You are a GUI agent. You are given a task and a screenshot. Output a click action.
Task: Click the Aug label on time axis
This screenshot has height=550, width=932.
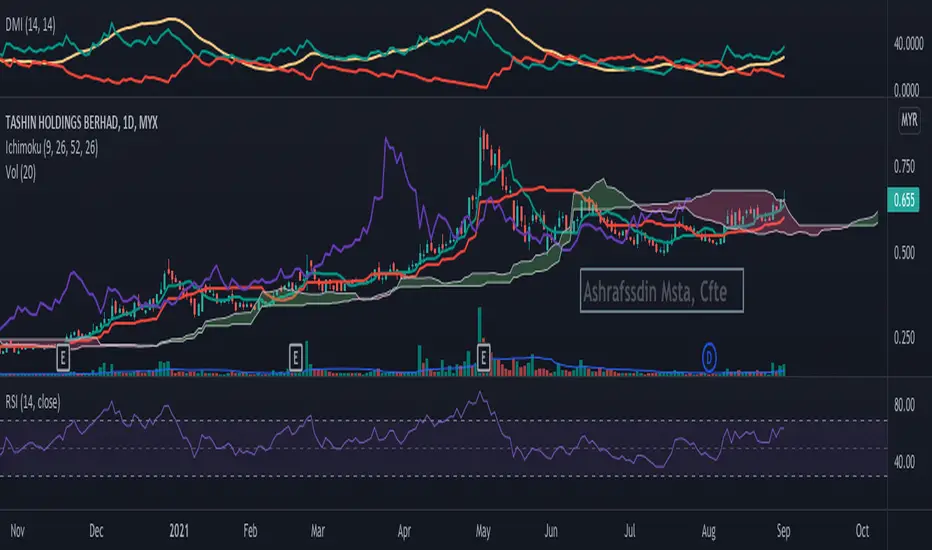point(709,530)
